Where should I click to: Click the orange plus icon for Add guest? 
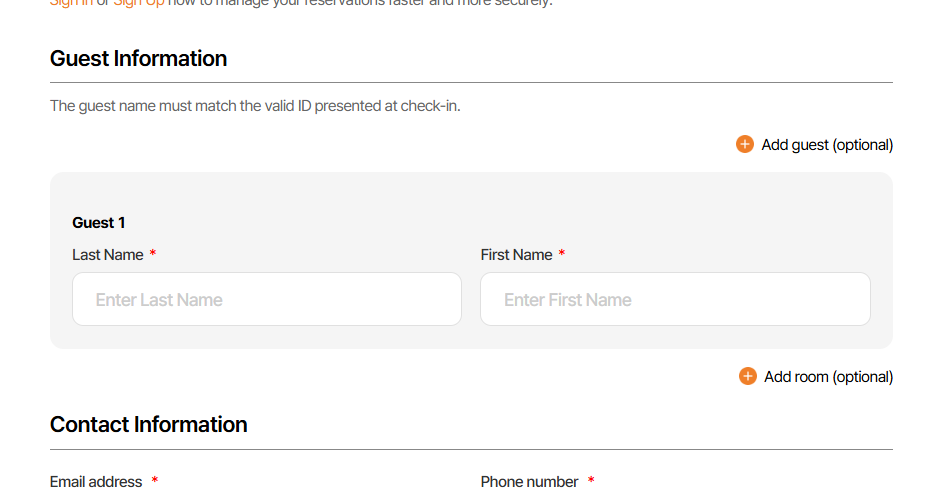[745, 144]
